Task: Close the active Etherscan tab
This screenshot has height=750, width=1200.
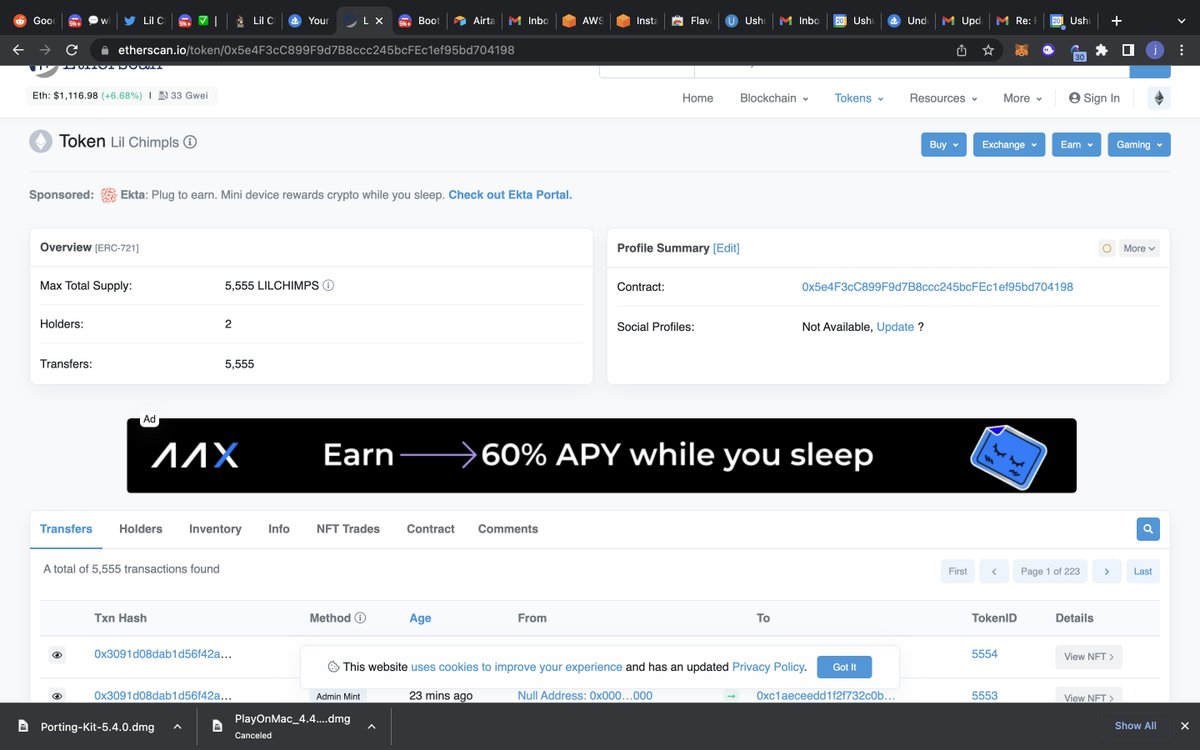Action: pyautogui.click(x=378, y=20)
